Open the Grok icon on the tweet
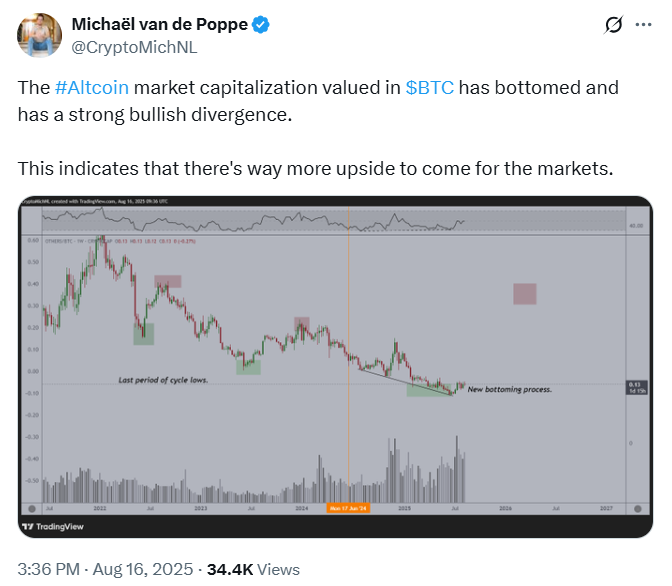This screenshot has width=672, height=586. pos(613,25)
